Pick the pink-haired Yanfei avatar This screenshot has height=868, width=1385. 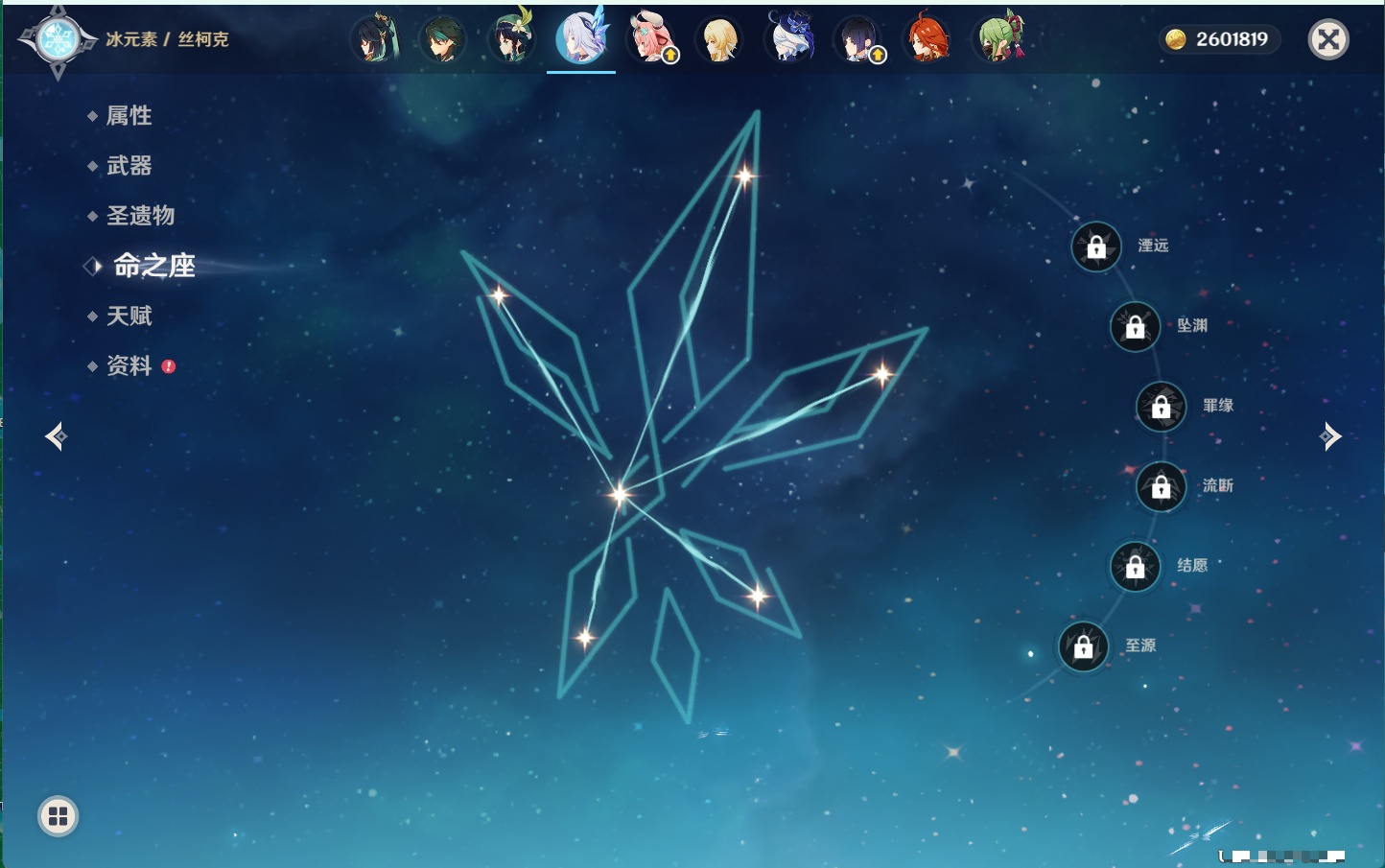pos(651,39)
